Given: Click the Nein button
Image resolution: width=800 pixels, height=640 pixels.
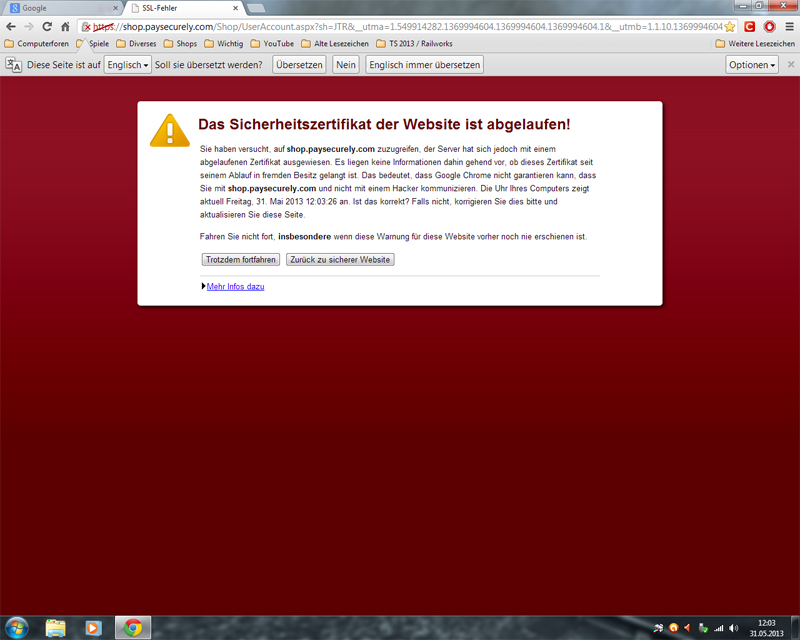Looking at the screenshot, I should 346,65.
